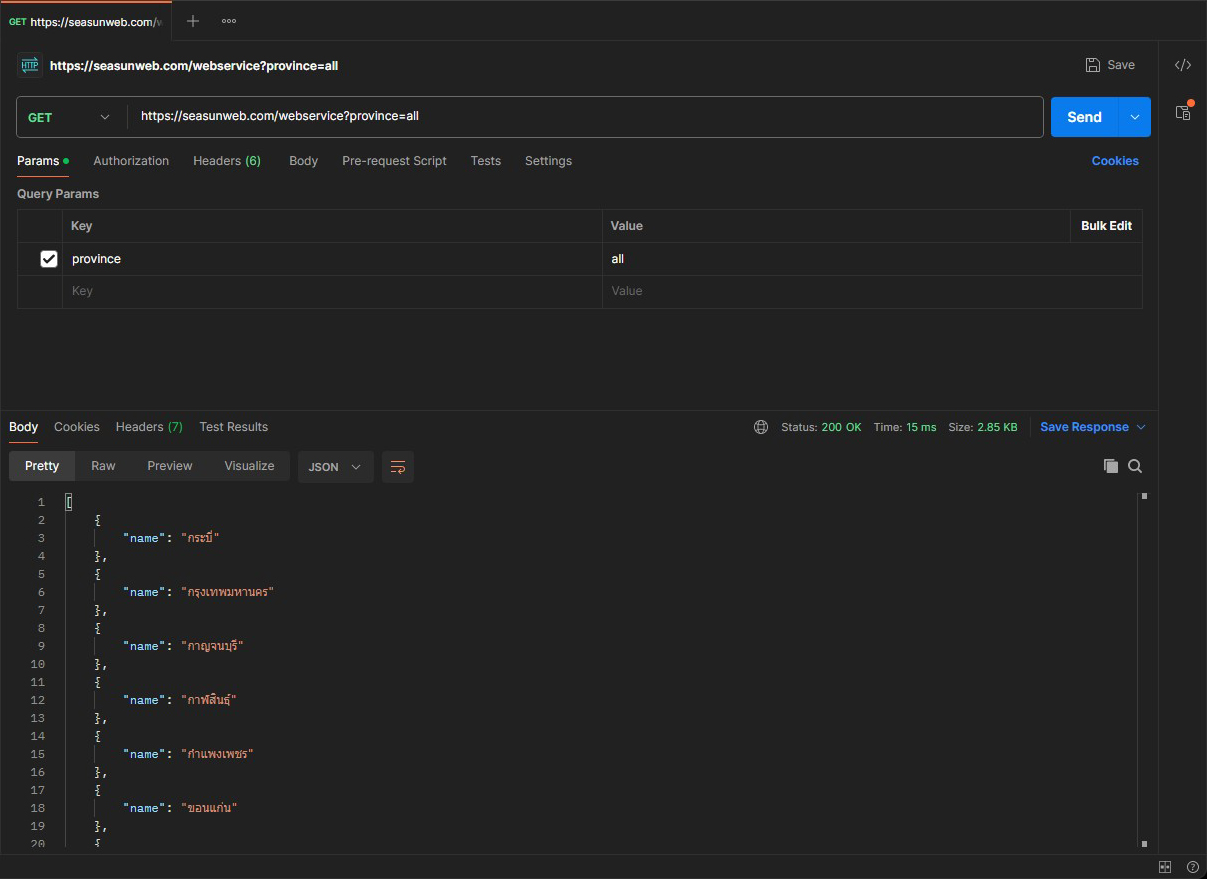Expand the Send button dropdown arrow
Viewport: 1207px width, 879px height.
(x=1135, y=117)
